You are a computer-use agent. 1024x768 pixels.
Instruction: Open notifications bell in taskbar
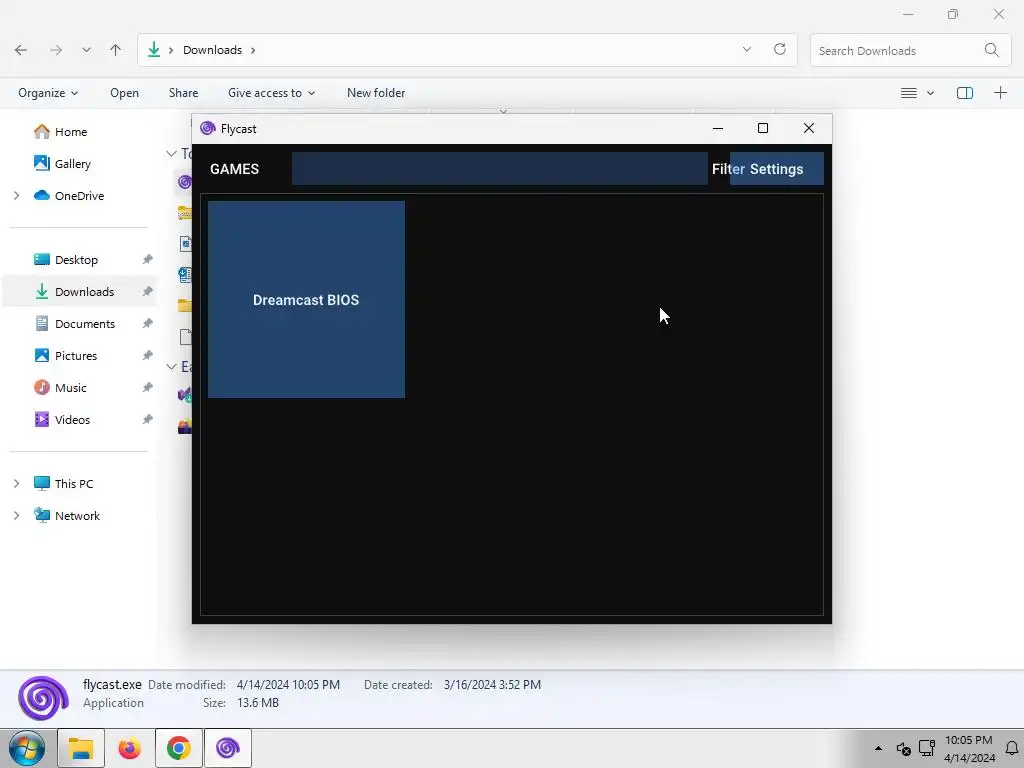pos(1012,748)
